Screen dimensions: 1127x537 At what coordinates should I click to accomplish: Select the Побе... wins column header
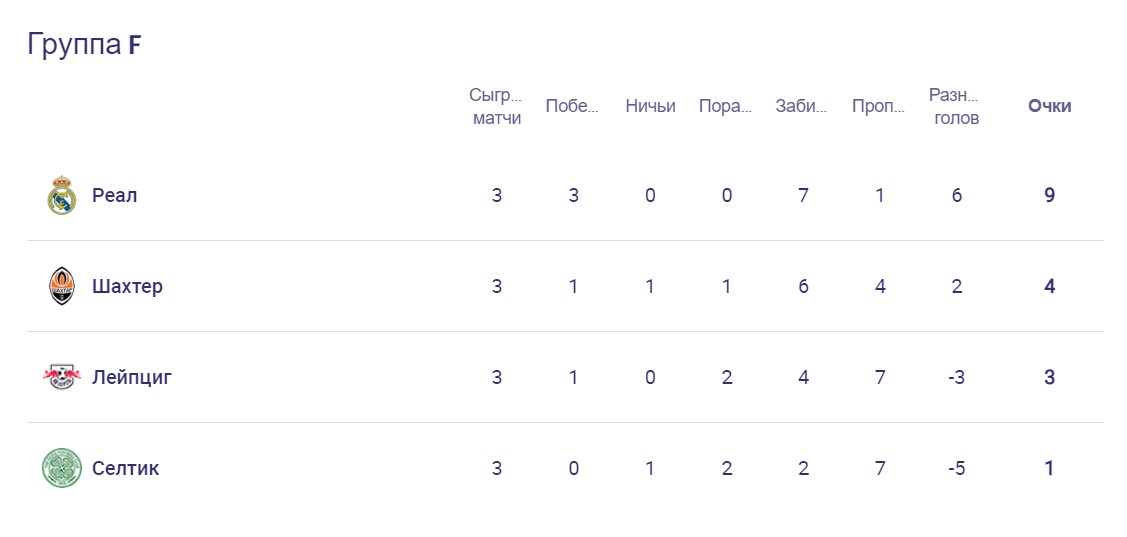pos(572,106)
